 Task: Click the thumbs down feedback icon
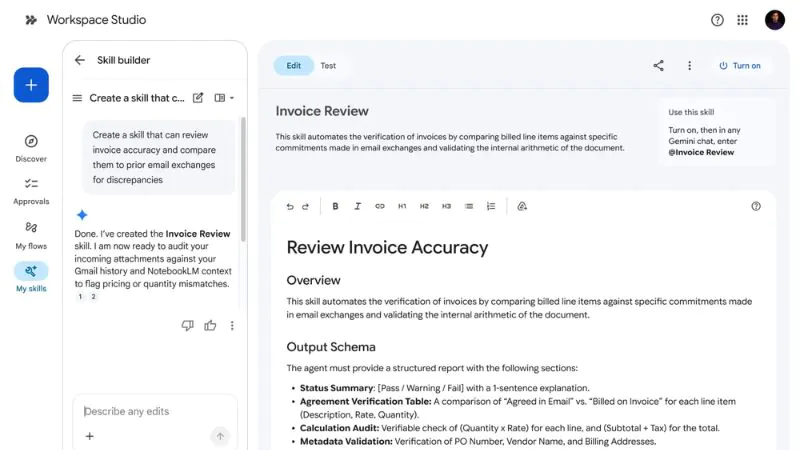[187, 326]
